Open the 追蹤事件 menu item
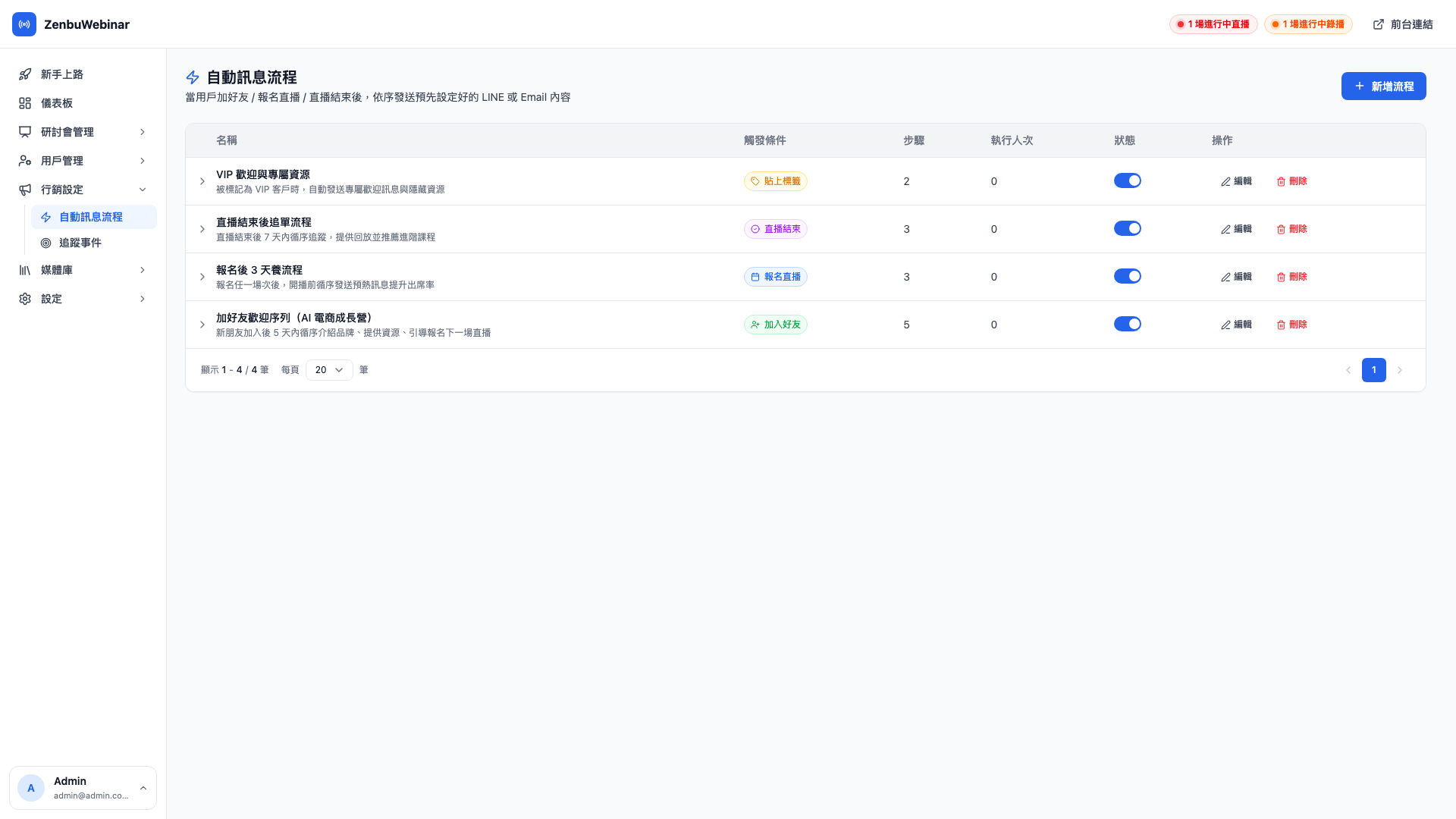This screenshot has height=819, width=1456. coord(94,243)
